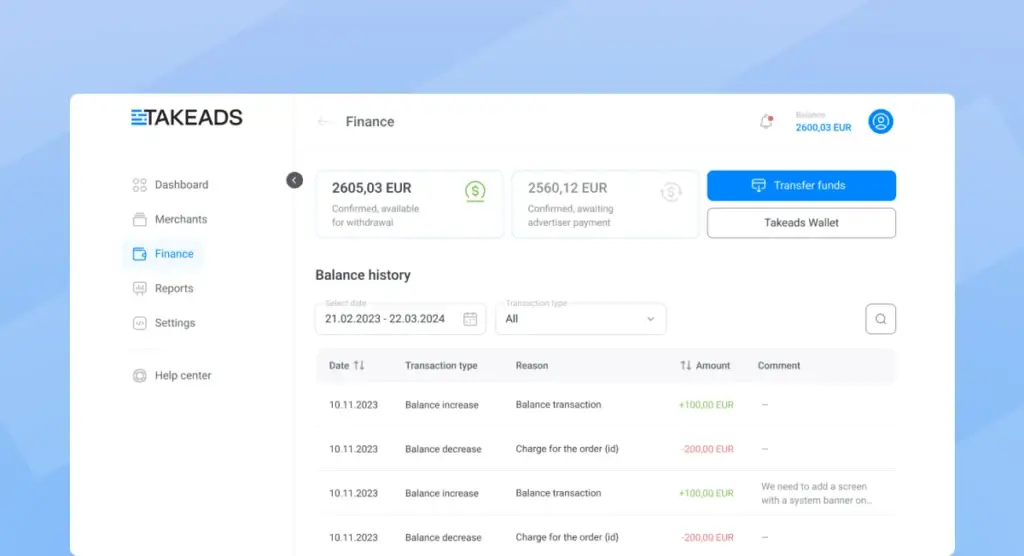1024x556 pixels.
Task: Collapse the sidebar with the arrow button
Action: (295, 180)
